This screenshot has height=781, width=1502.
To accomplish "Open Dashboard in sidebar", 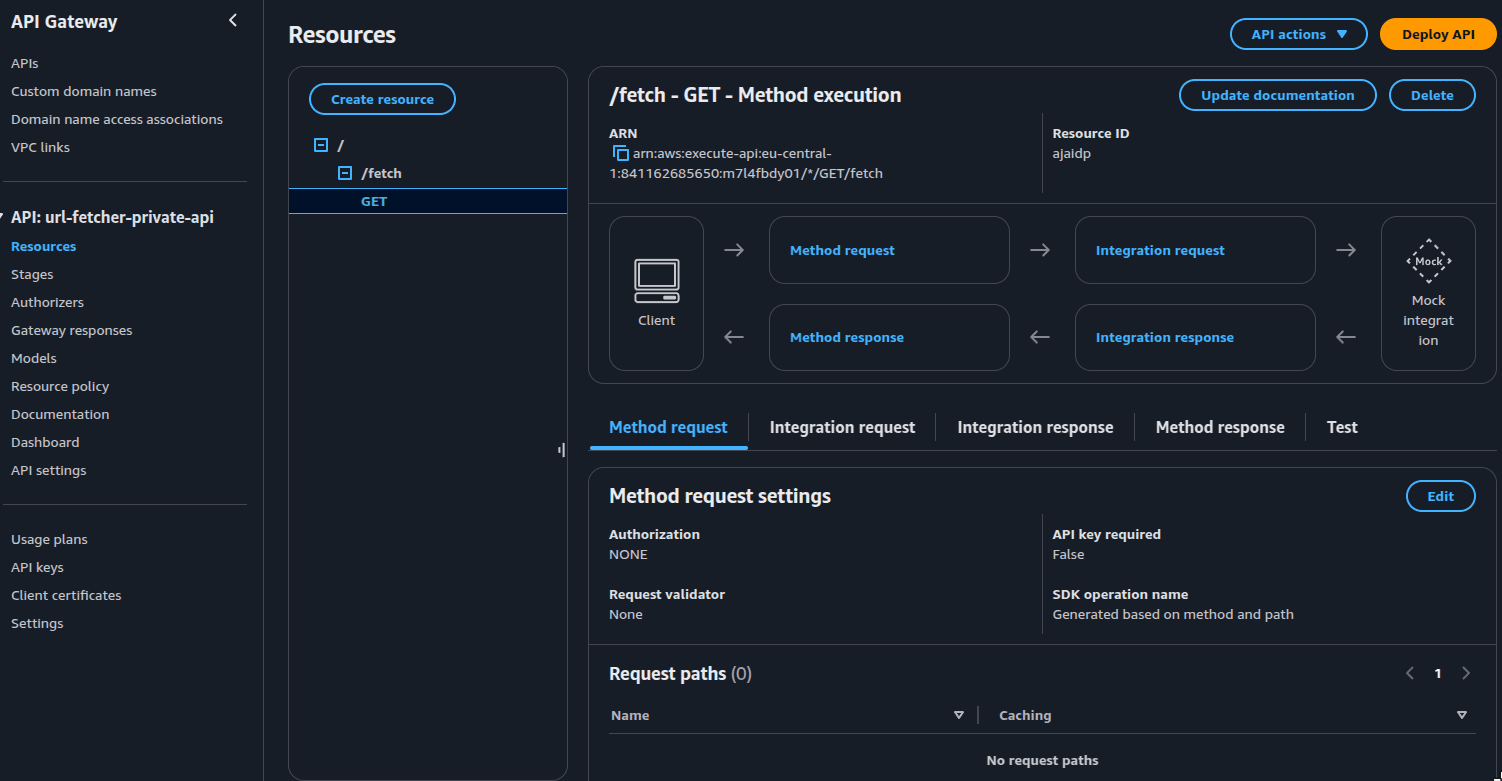I will click(45, 442).
